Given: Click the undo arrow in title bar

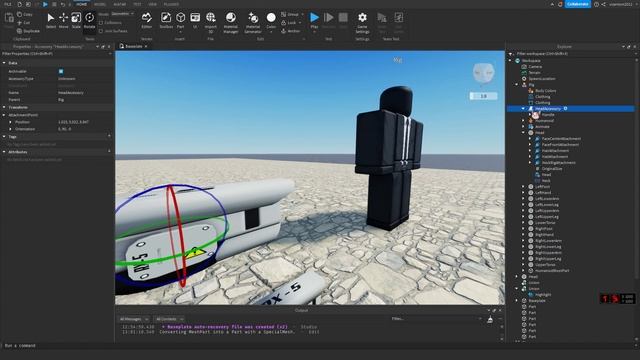Looking at the screenshot, I should click(x=63, y=4).
